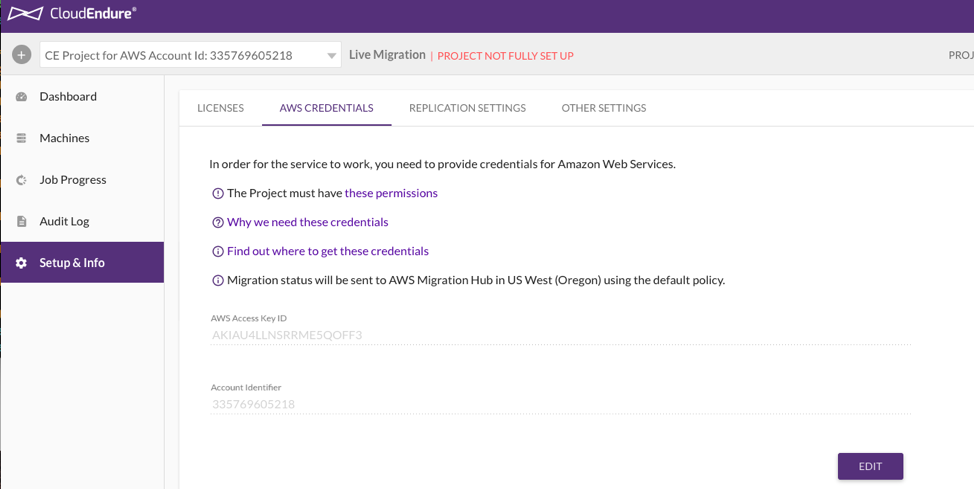974x489 pixels.
Task: Open the 'these permissions' link
Action: 391,193
